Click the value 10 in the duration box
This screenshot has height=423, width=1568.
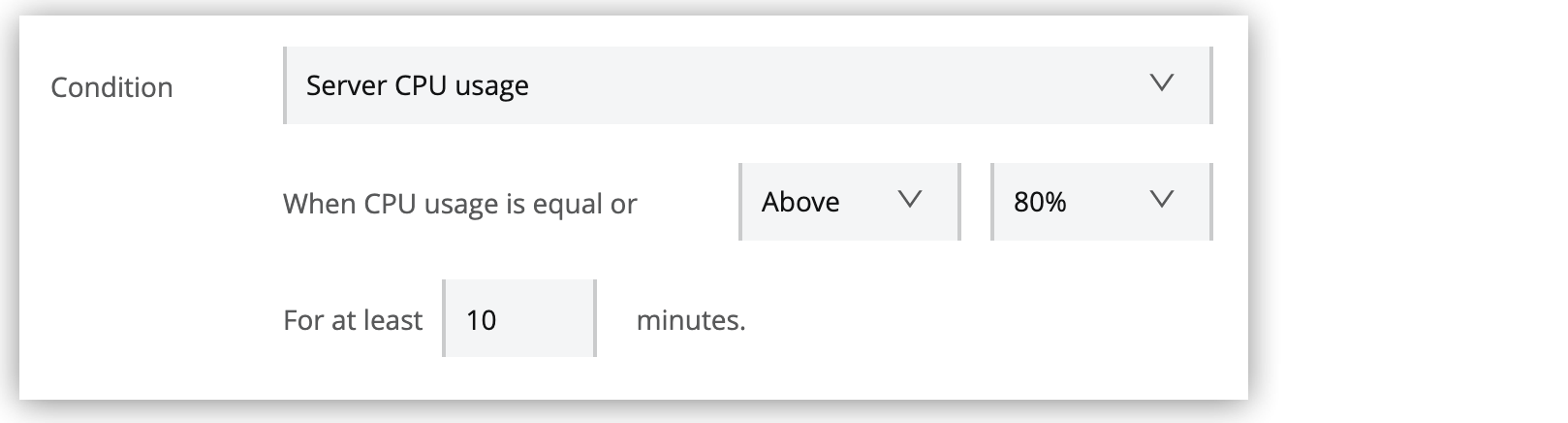481,320
